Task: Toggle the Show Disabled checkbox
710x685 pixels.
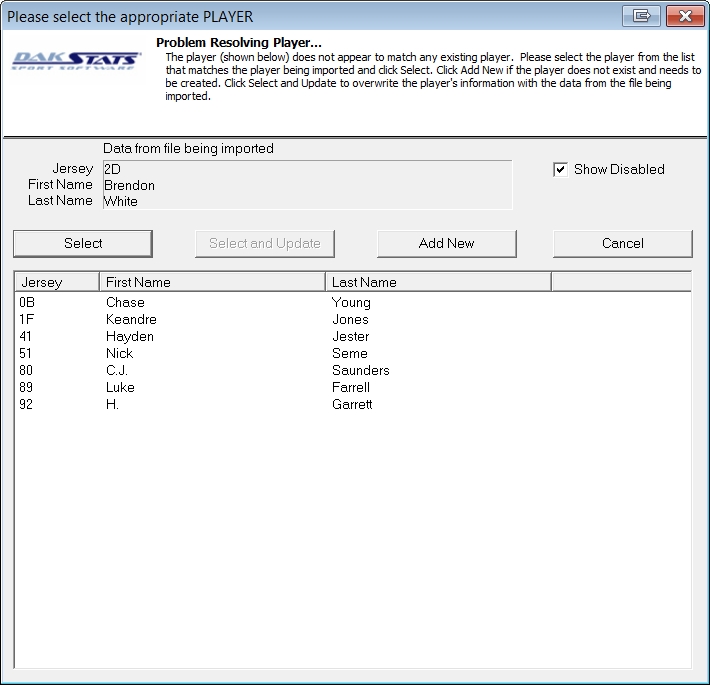Action: [x=561, y=170]
